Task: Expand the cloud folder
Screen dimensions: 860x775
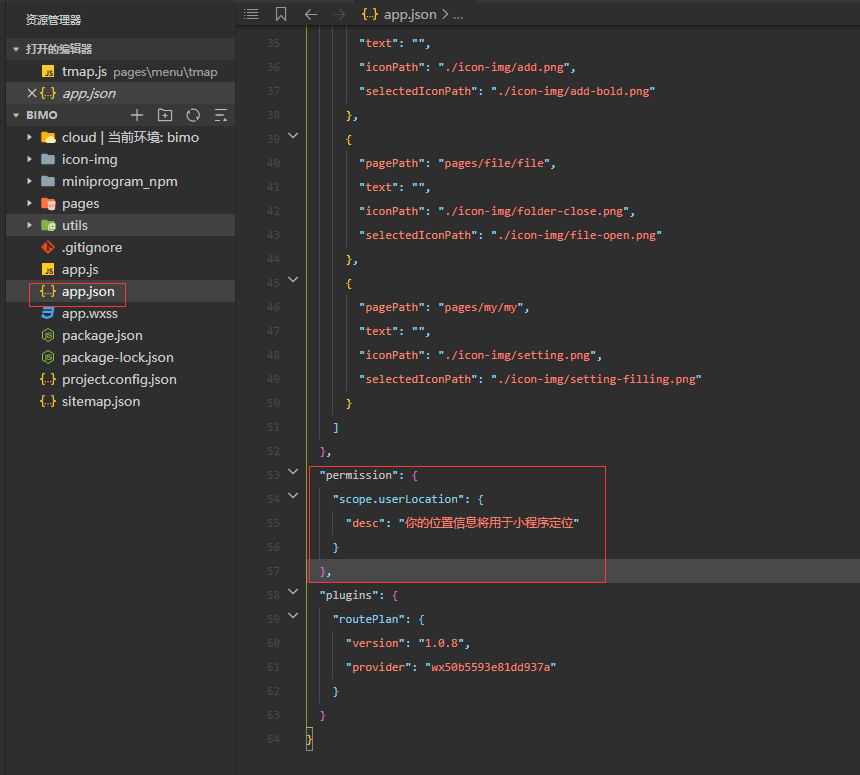Action: 30,137
